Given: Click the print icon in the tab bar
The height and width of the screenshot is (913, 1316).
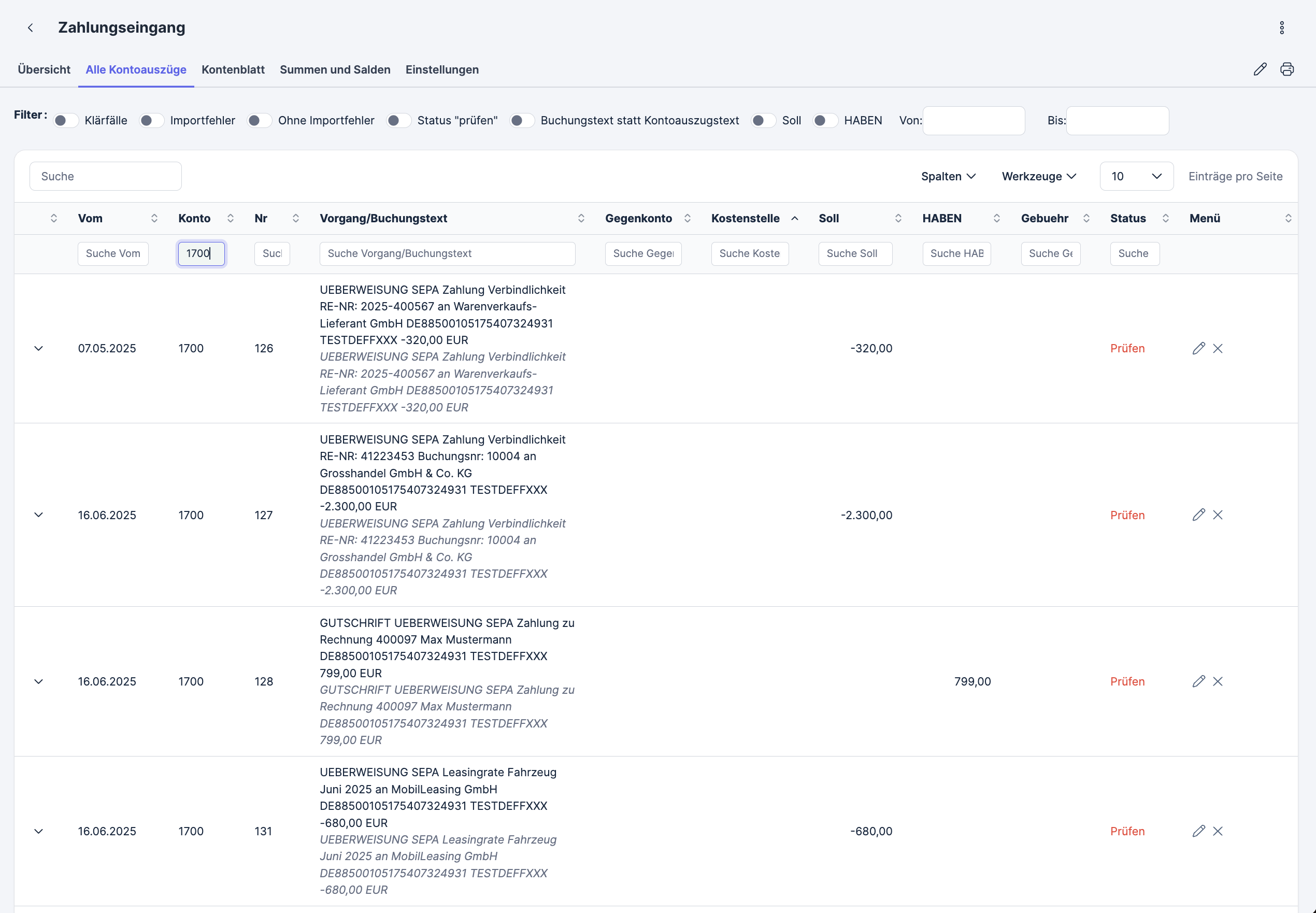Looking at the screenshot, I should tap(1287, 69).
